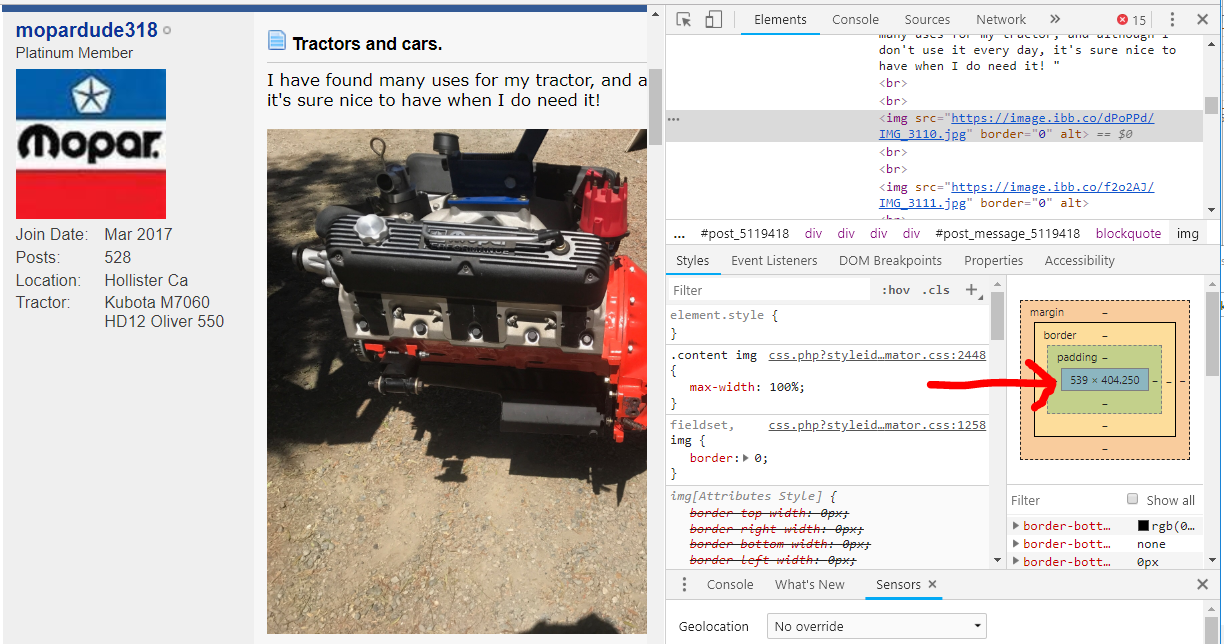This screenshot has width=1224, height=644.
Task: Click the Styles filter input field
Action: point(768,290)
